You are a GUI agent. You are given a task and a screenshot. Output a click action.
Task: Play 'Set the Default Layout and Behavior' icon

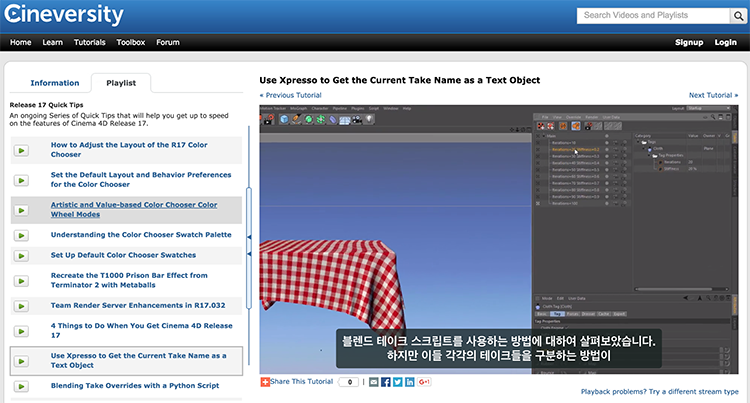[21, 181]
